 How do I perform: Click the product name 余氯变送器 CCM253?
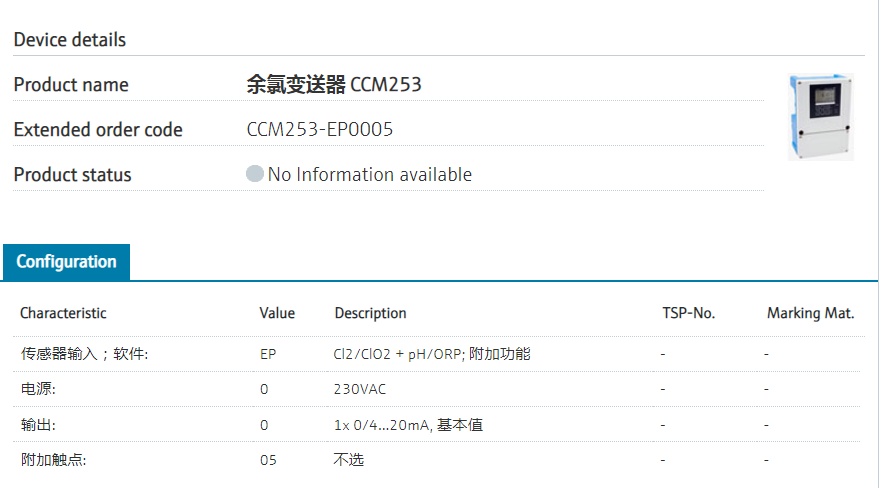point(334,85)
